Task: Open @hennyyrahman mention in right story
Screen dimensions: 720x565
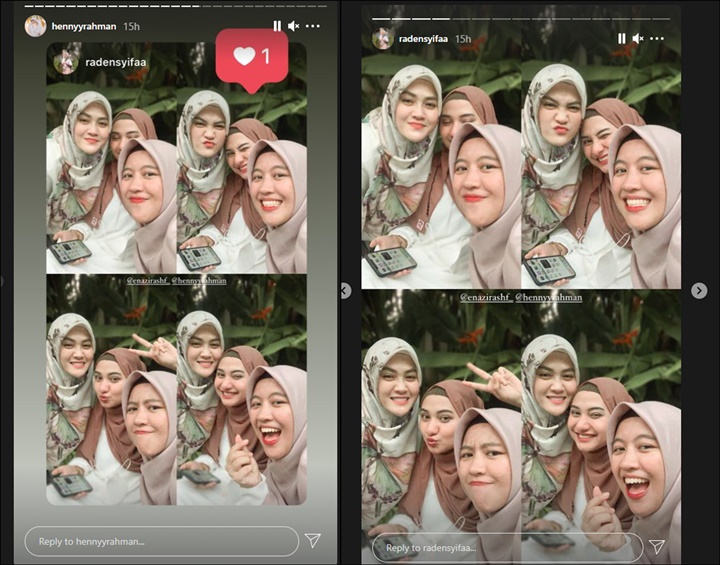Action: 549,298
